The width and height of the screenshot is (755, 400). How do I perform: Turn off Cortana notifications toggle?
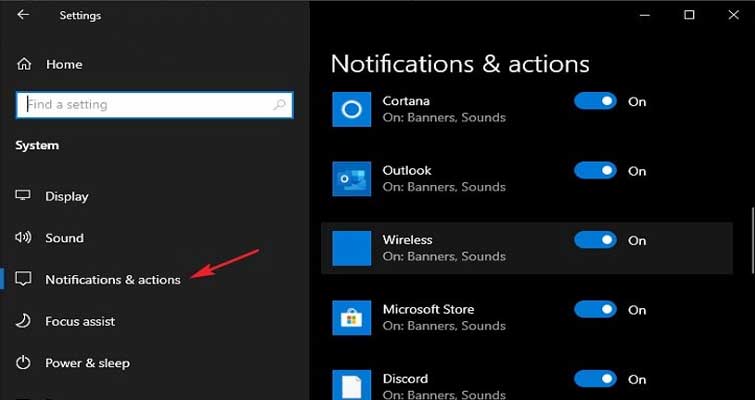[595, 101]
